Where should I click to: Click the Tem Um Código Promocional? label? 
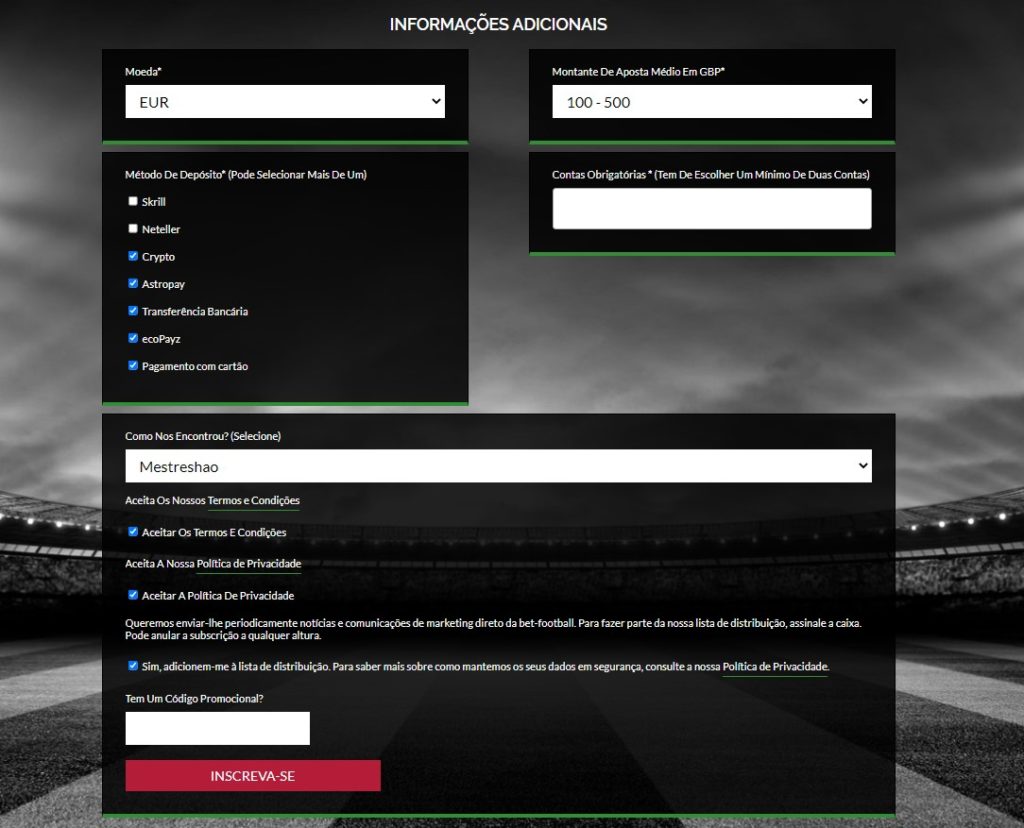click(194, 699)
